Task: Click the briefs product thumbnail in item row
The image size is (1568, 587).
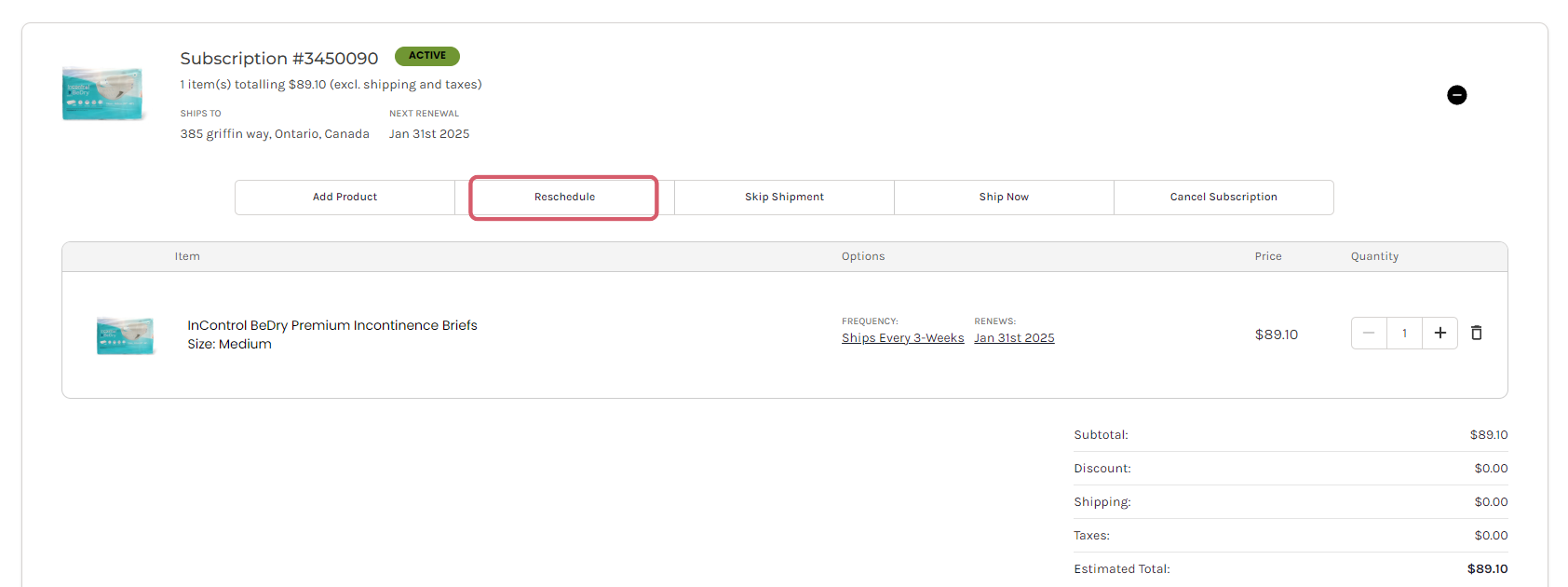Action: pyautogui.click(x=126, y=335)
